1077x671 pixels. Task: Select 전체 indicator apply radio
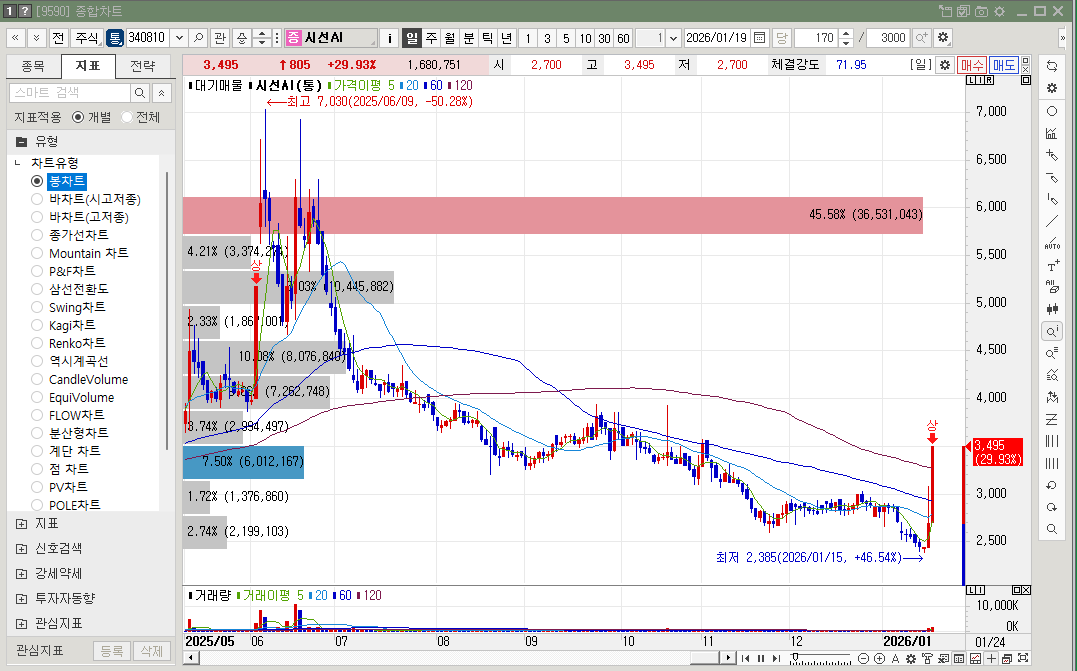point(126,117)
